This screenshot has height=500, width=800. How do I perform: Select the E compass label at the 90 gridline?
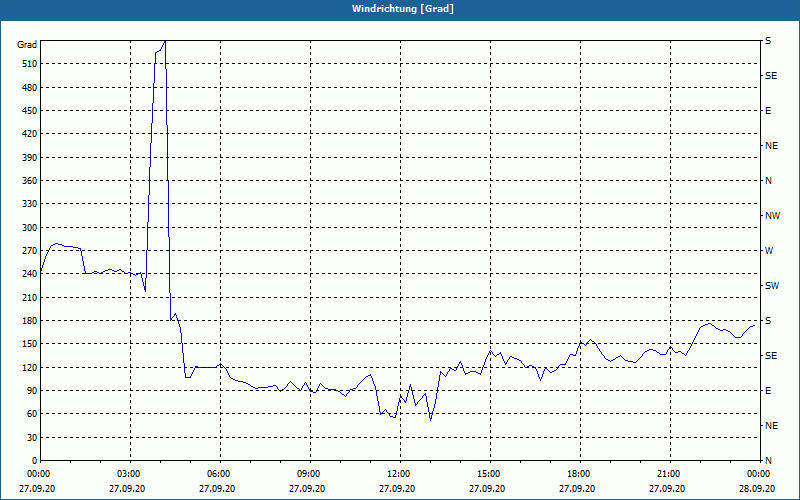(768, 391)
